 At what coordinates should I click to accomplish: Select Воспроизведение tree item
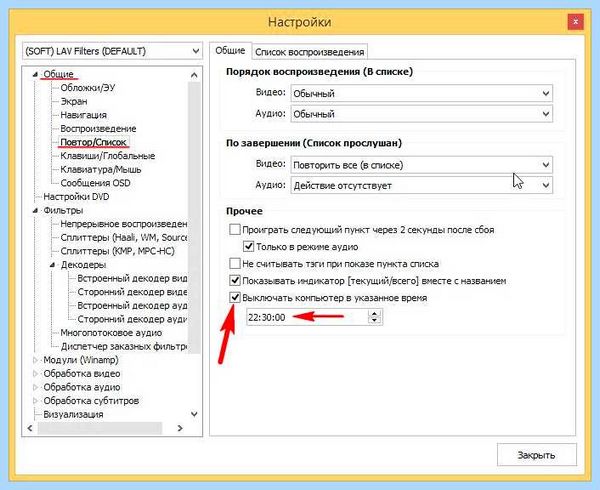pos(98,129)
